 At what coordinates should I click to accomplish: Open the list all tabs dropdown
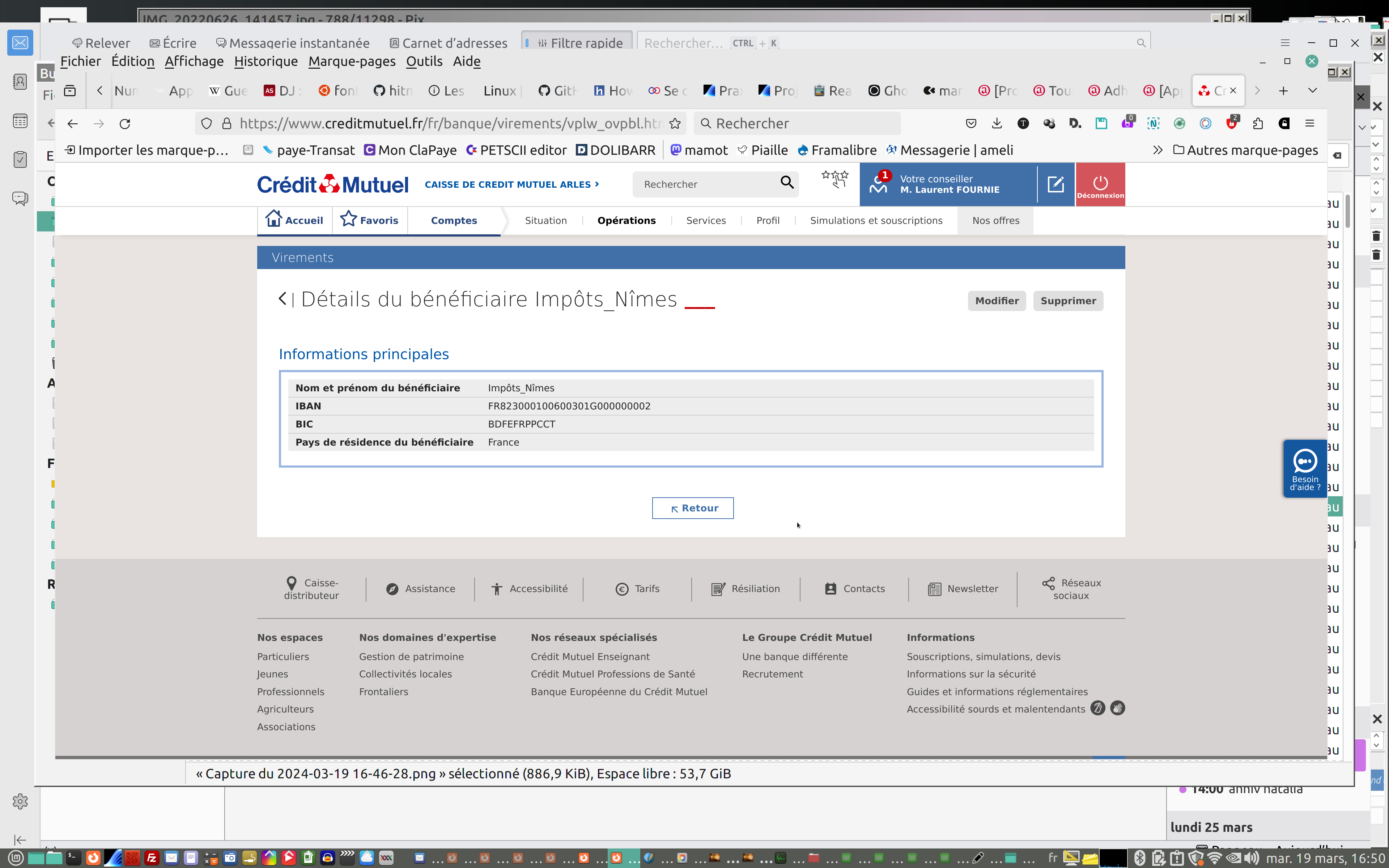[x=1312, y=91]
